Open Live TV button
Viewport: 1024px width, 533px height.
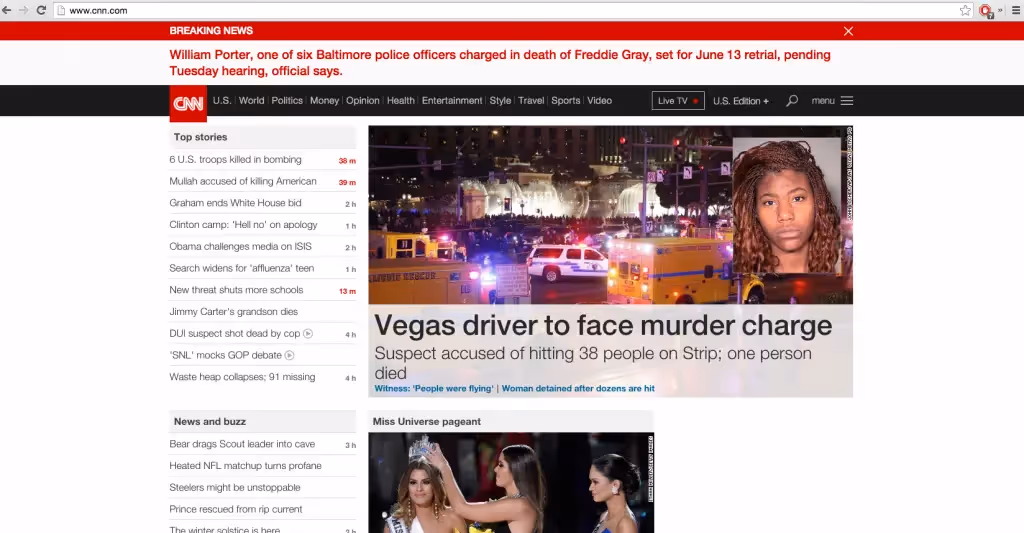[678, 101]
